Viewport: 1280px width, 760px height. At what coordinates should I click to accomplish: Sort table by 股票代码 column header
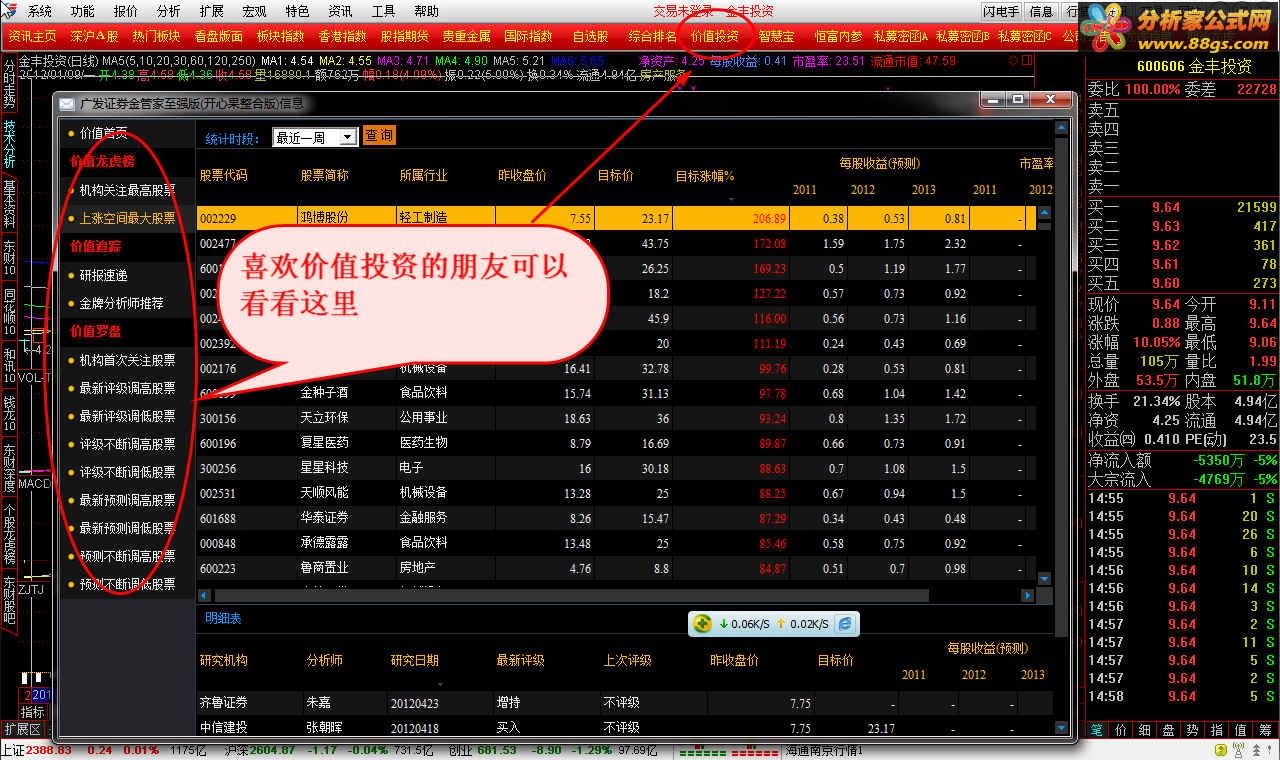coord(223,175)
